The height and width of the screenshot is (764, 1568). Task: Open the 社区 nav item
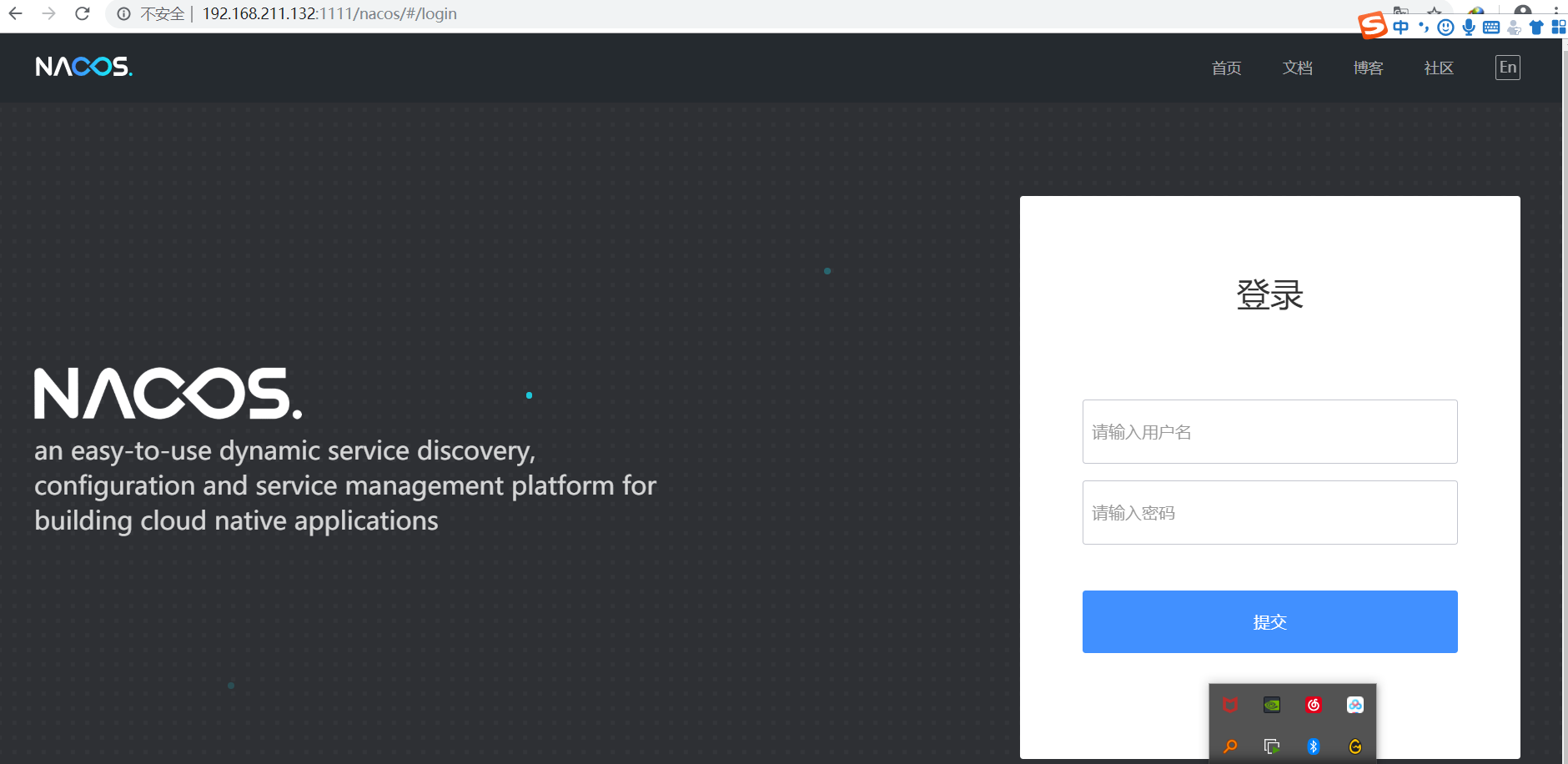(1439, 68)
